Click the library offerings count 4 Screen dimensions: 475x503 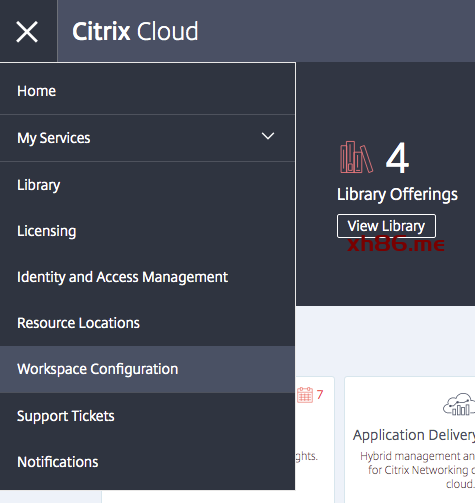pyautogui.click(x=397, y=158)
